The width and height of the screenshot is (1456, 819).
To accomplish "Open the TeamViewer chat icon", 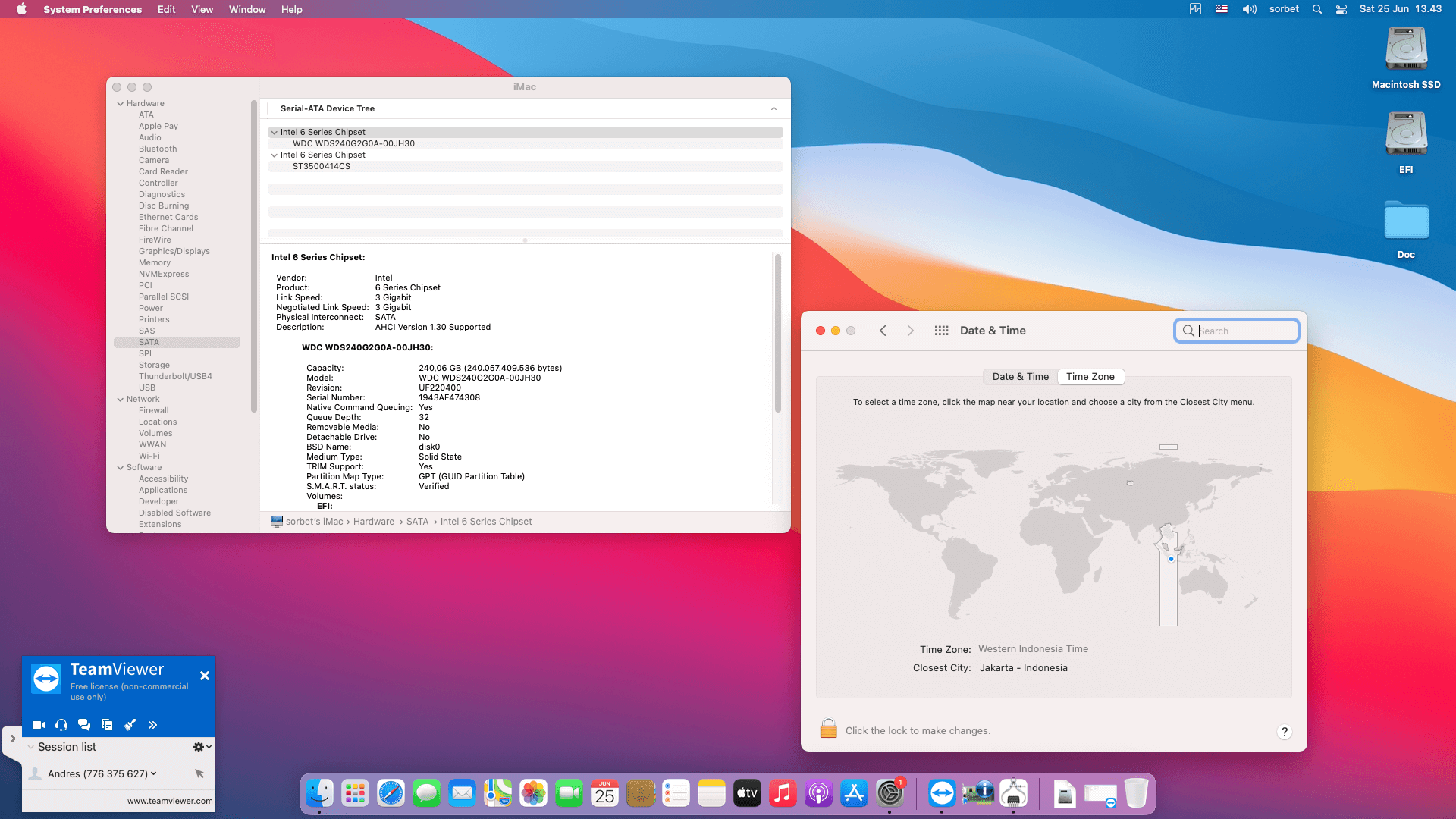I will point(84,725).
